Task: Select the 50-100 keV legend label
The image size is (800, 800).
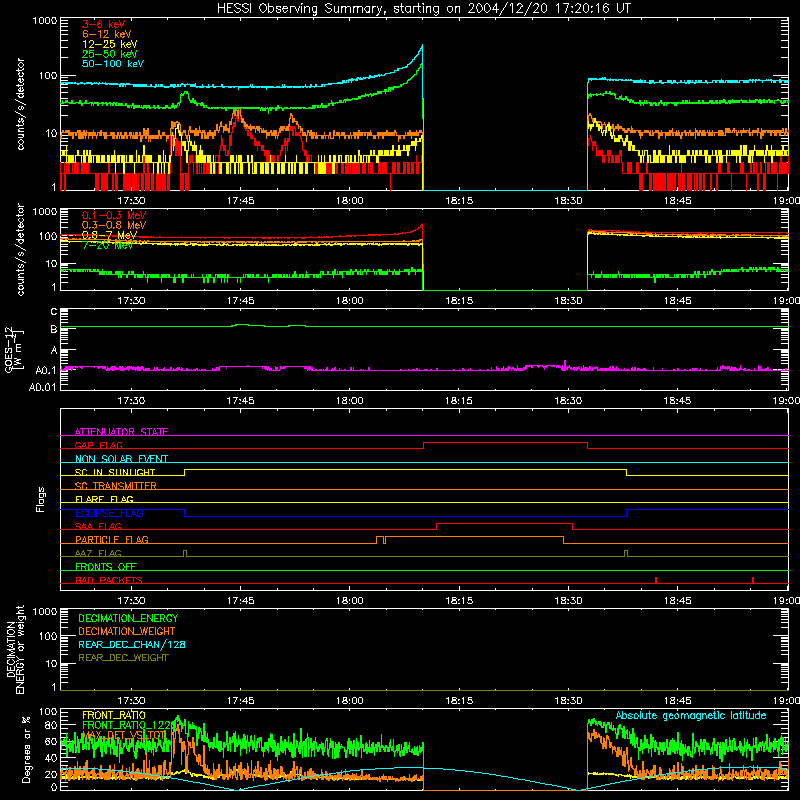Action: (x=113, y=63)
